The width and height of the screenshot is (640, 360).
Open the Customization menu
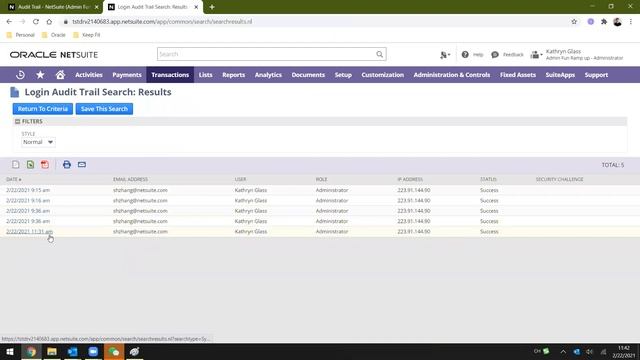click(x=382, y=75)
